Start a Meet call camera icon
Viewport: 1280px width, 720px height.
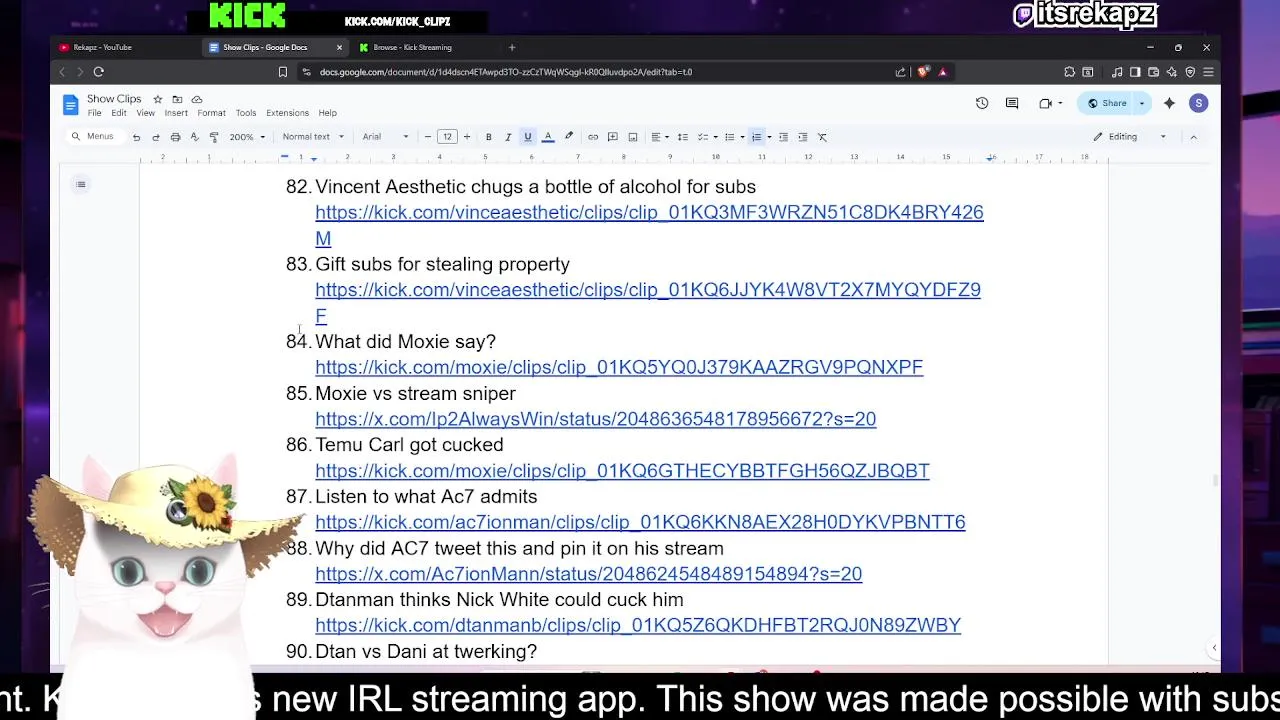tap(1046, 103)
